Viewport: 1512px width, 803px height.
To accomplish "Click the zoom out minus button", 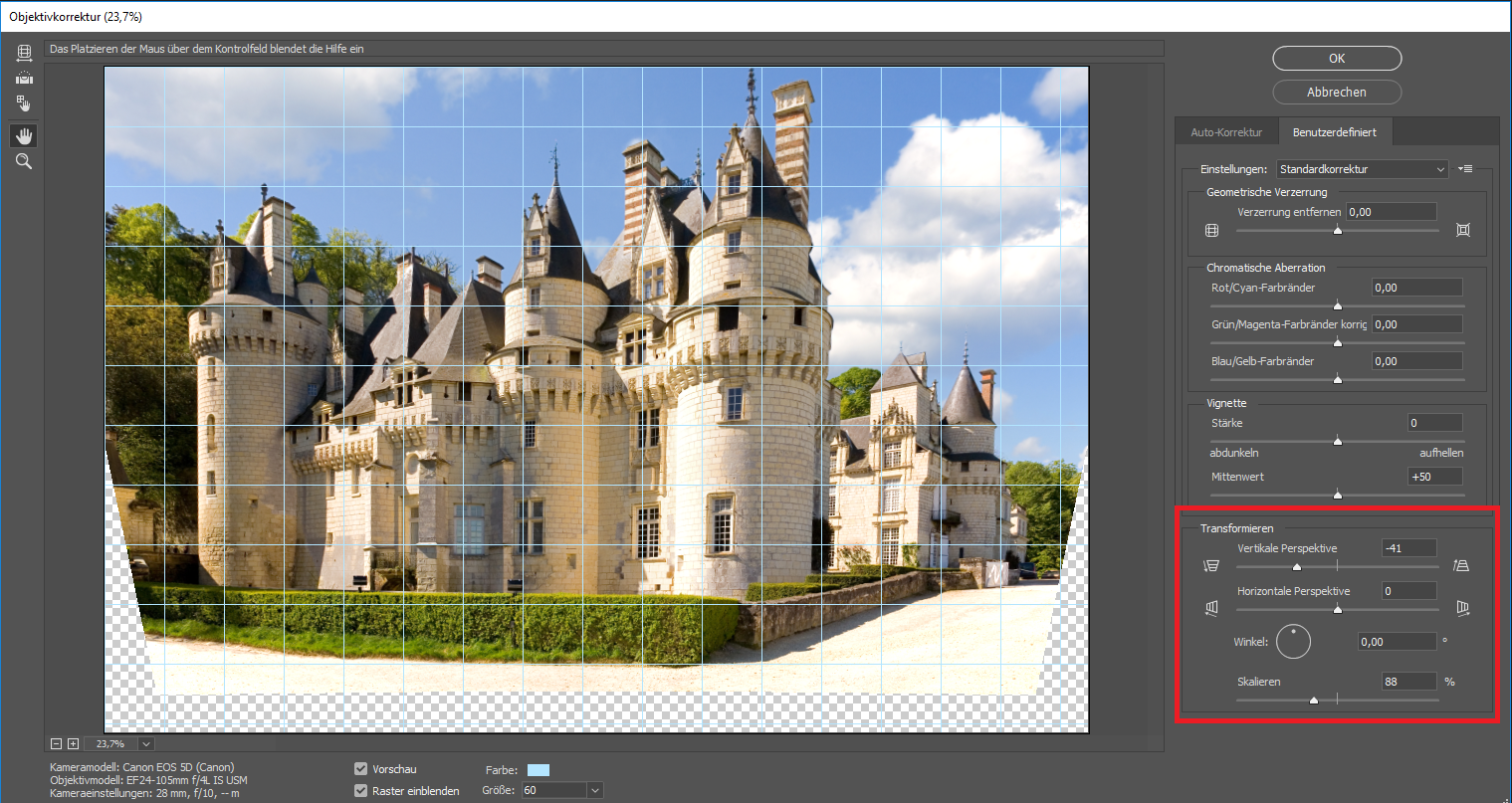I will coord(57,743).
